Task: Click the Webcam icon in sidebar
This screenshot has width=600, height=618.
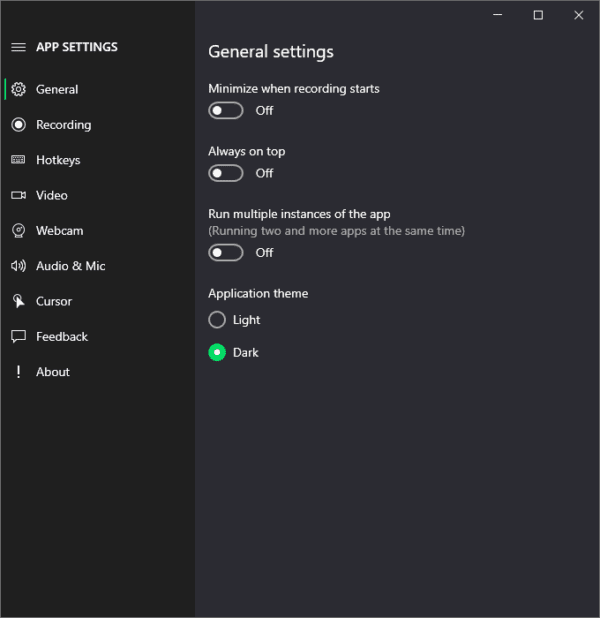Action: pos(18,231)
